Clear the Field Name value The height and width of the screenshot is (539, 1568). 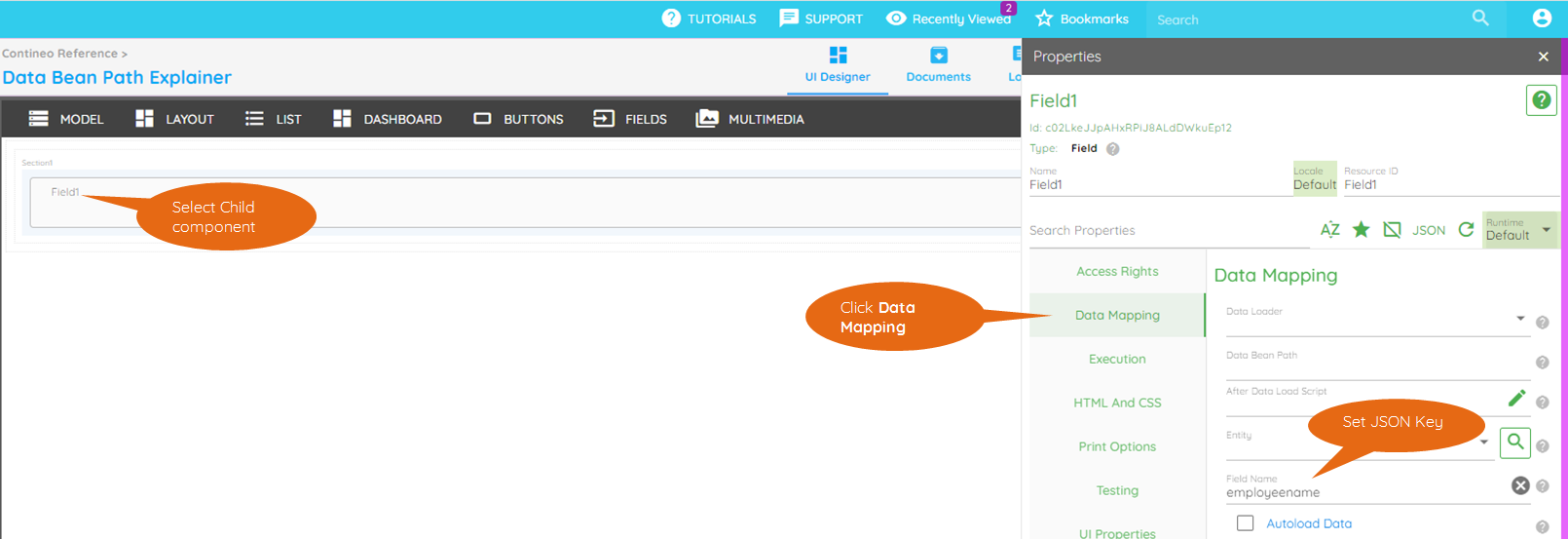[x=1519, y=485]
